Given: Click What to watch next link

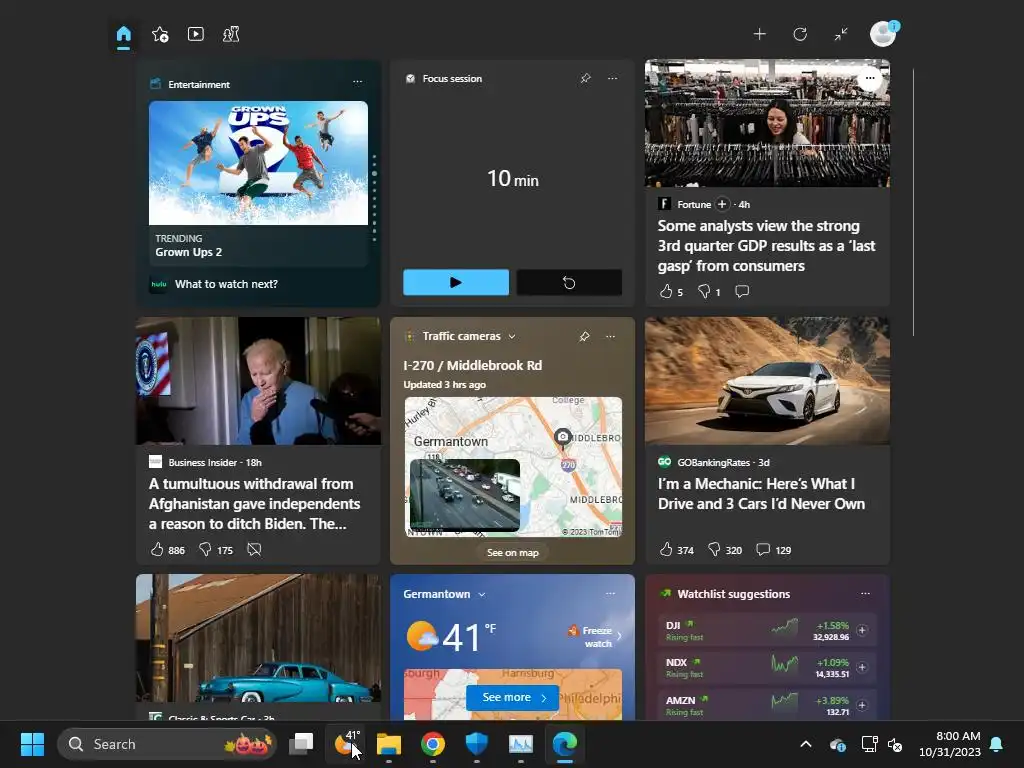Looking at the screenshot, I should click(x=226, y=284).
